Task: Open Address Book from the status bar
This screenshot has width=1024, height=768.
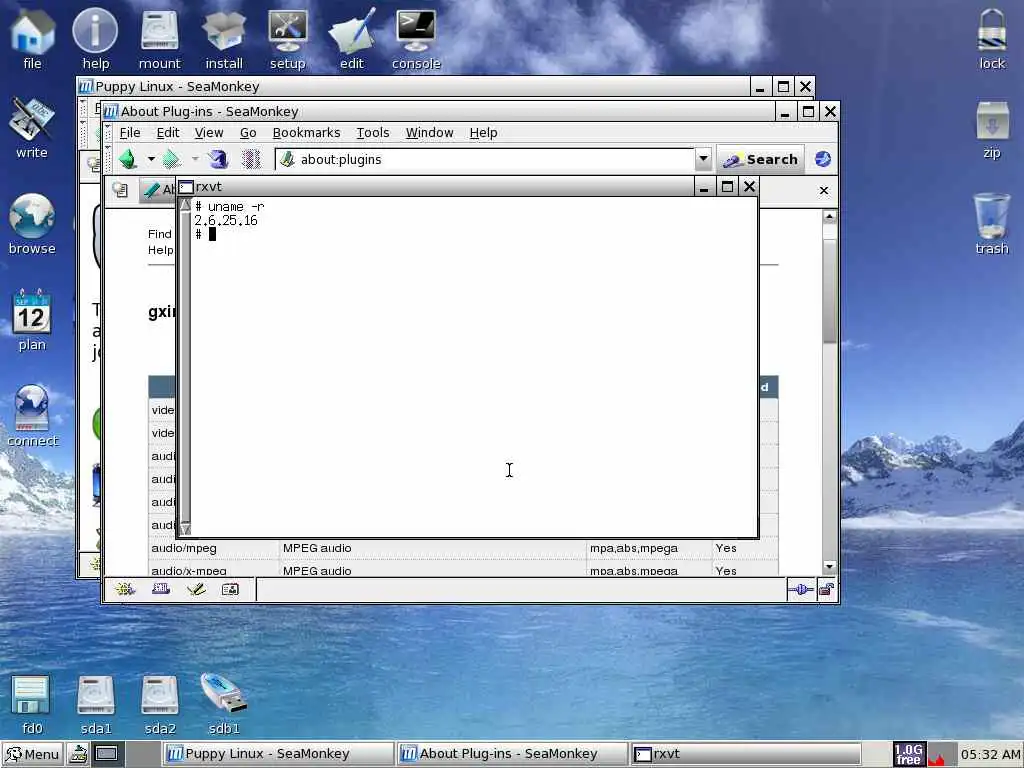Action: coord(231,590)
